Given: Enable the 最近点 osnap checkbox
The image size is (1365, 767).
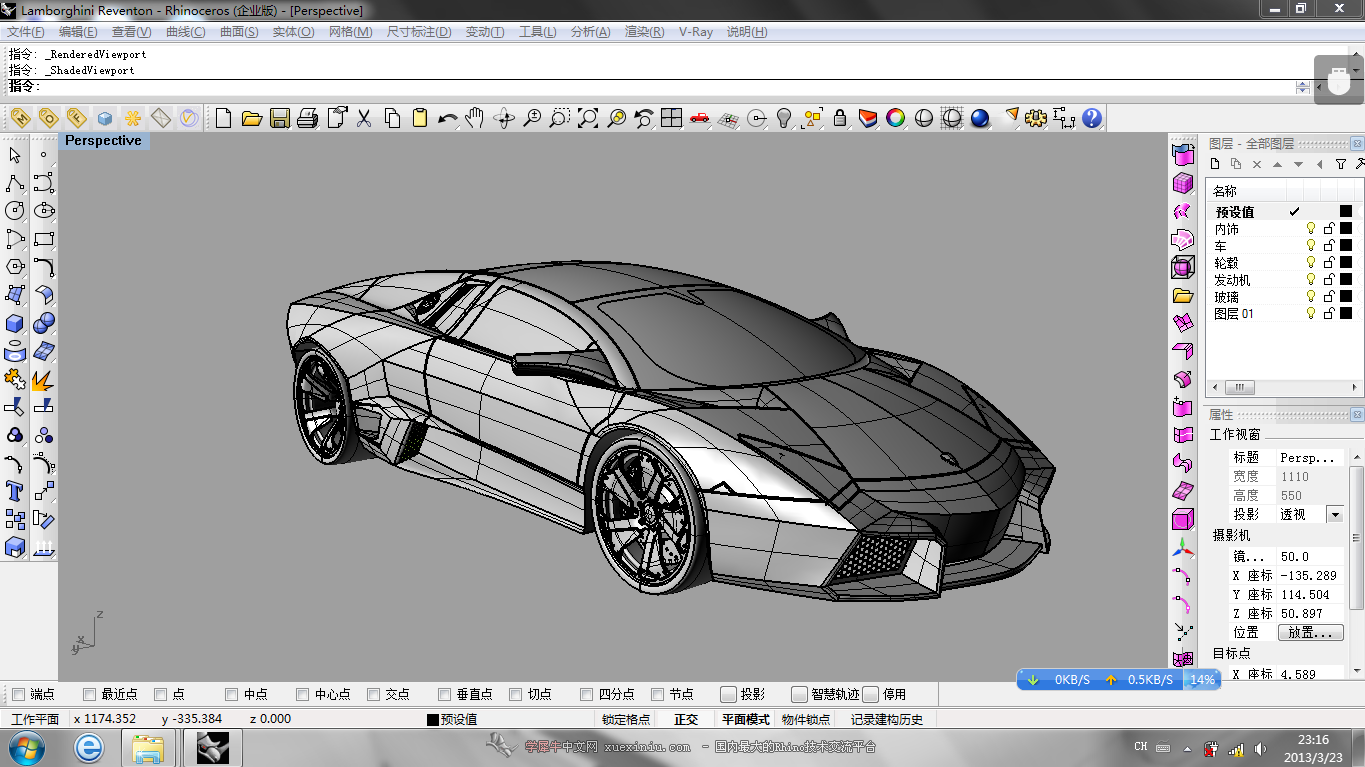Looking at the screenshot, I should pyautogui.click(x=89, y=694).
